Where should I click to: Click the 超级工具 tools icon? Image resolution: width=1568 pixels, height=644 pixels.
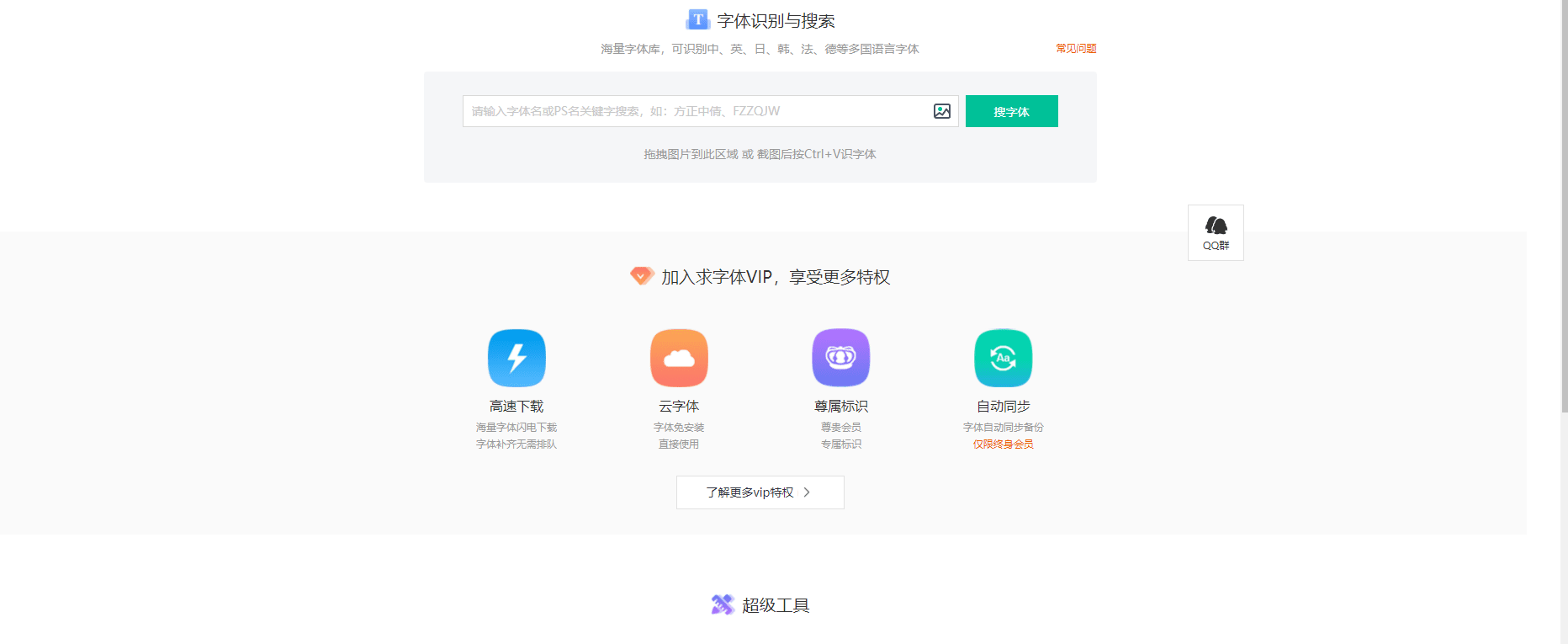pos(723,604)
